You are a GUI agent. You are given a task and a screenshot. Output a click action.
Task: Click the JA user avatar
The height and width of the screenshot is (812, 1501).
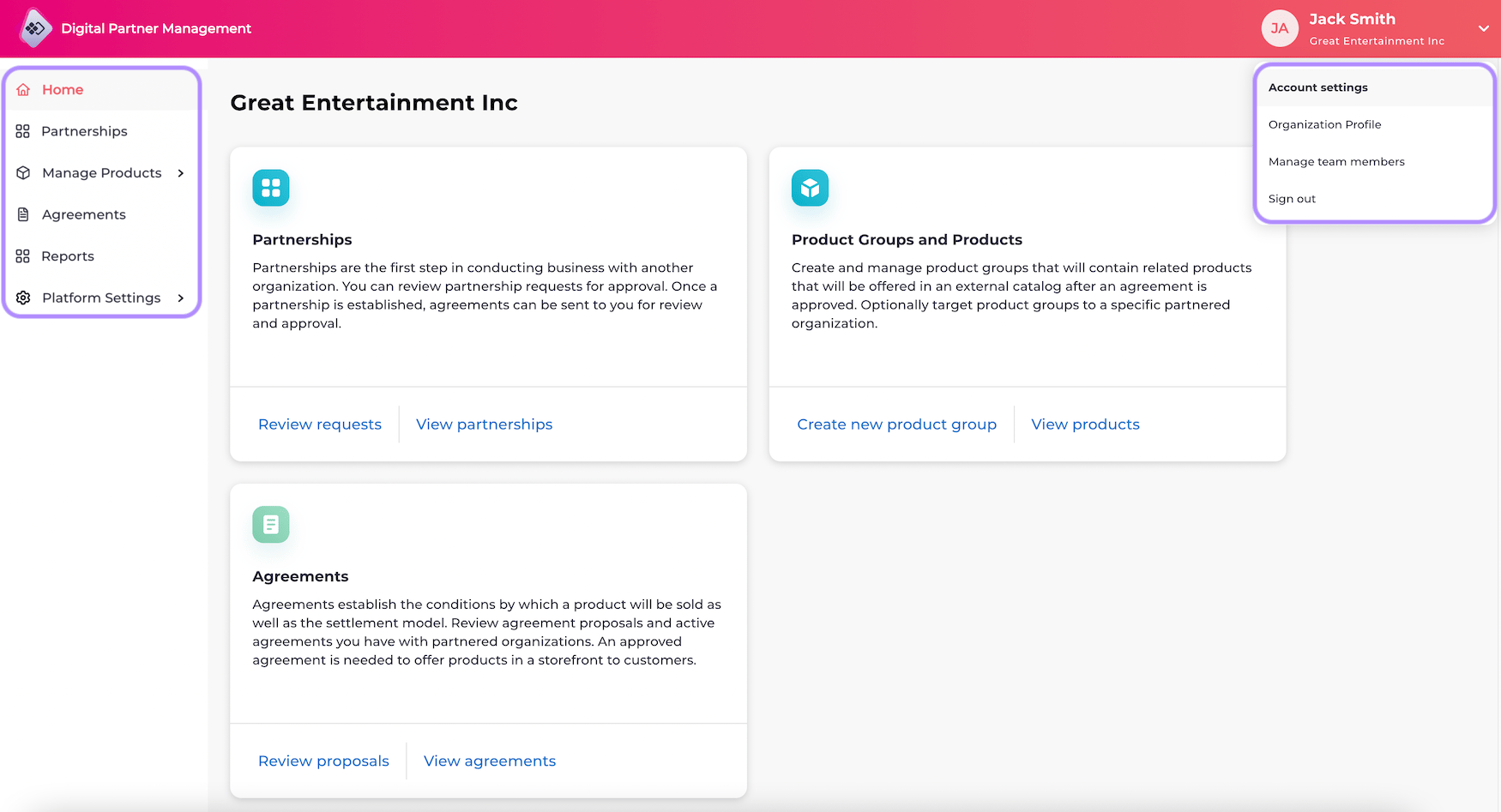pyautogui.click(x=1280, y=28)
